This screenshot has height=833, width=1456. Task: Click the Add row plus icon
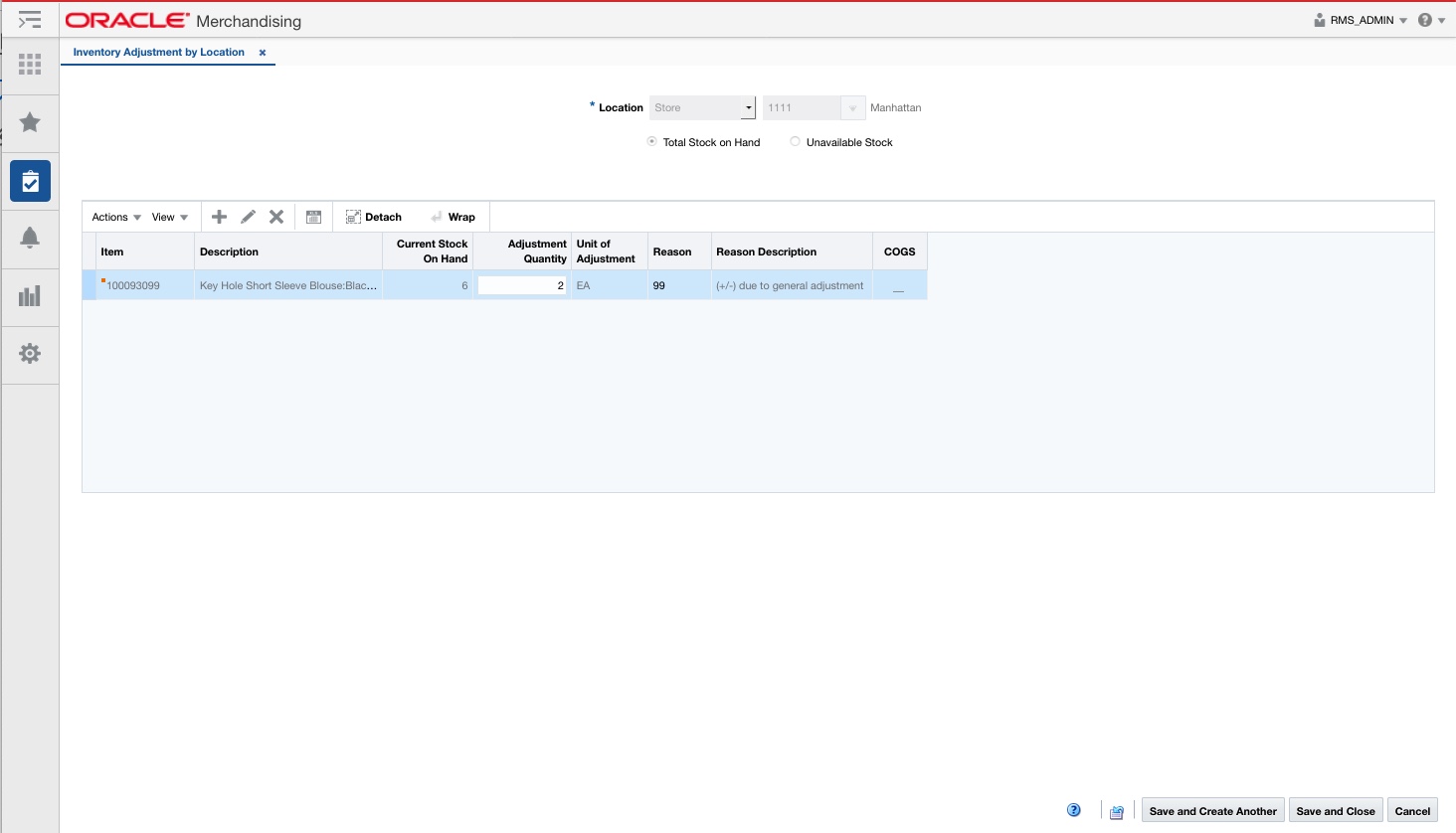coord(219,216)
